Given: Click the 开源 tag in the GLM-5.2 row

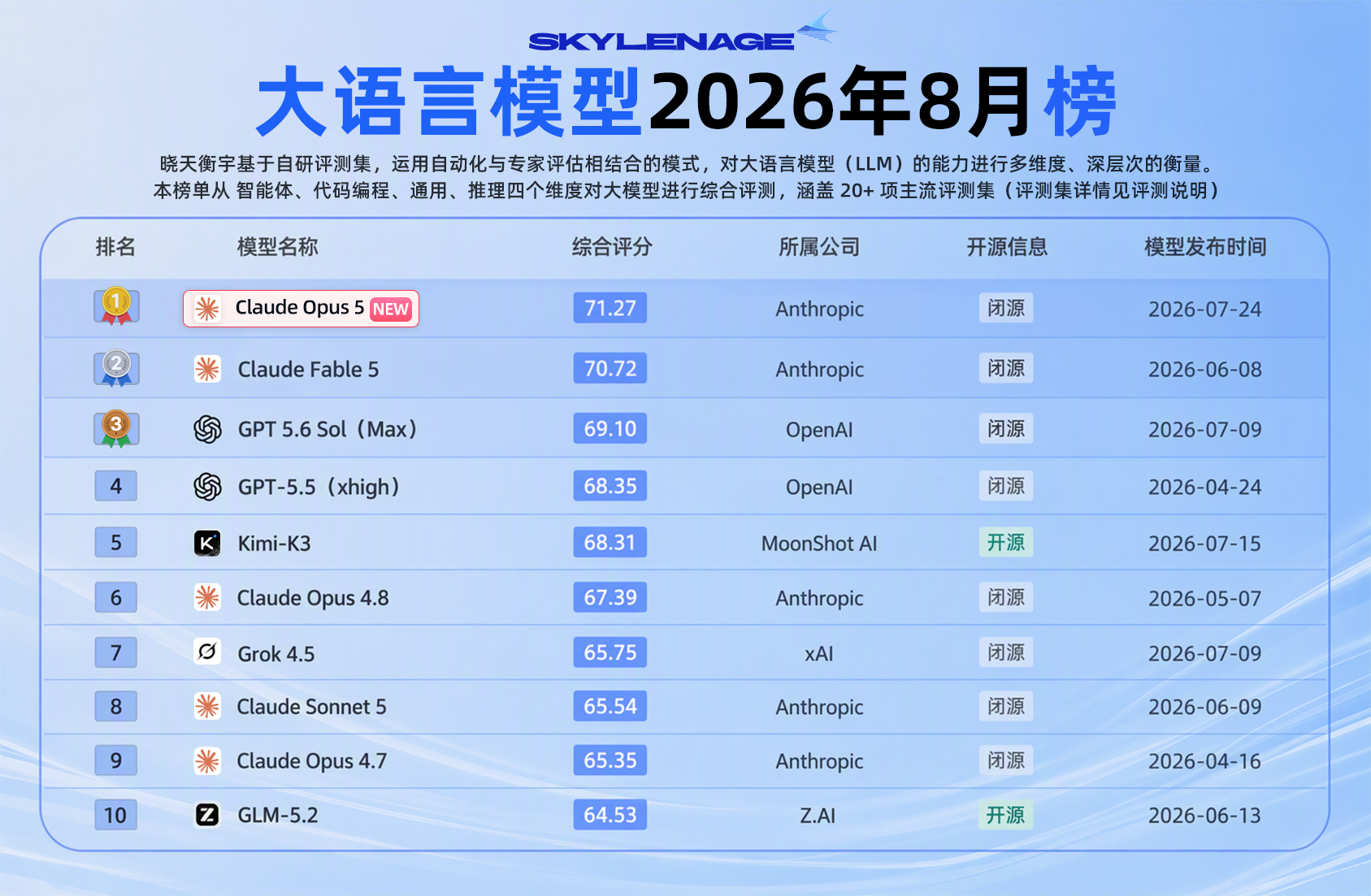Looking at the screenshot, I should click(x=1006, y=815).
